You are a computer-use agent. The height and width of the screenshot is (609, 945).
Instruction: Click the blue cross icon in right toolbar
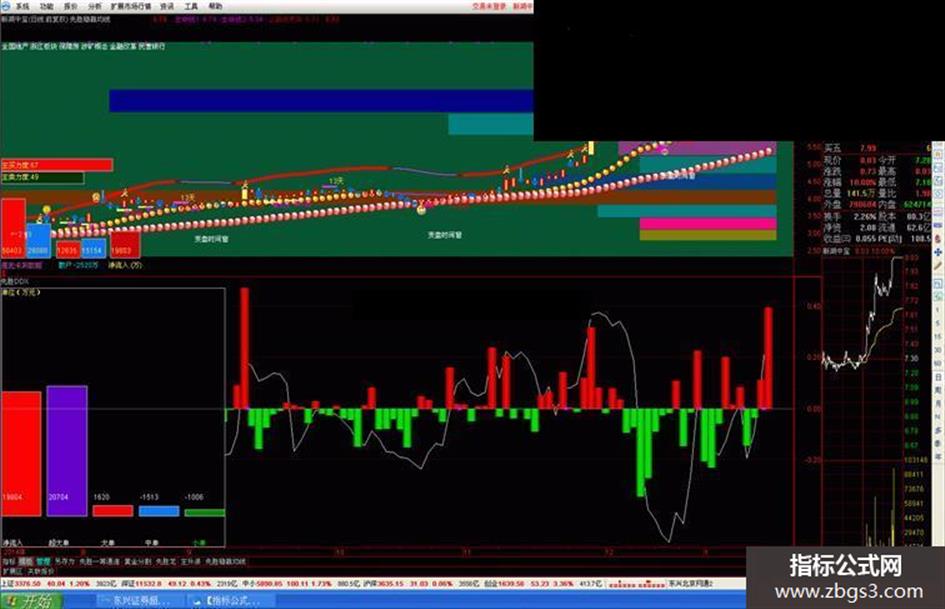[938, 252]
